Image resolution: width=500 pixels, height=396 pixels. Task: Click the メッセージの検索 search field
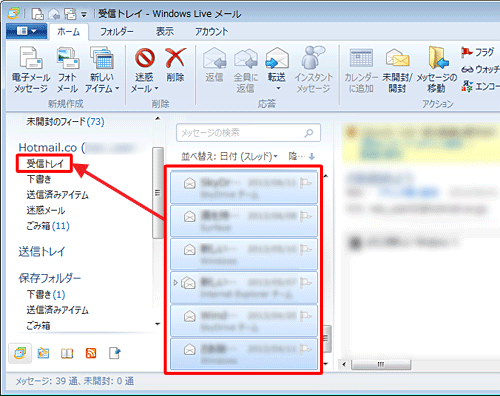pyautogui.click(x=248, y=133)
